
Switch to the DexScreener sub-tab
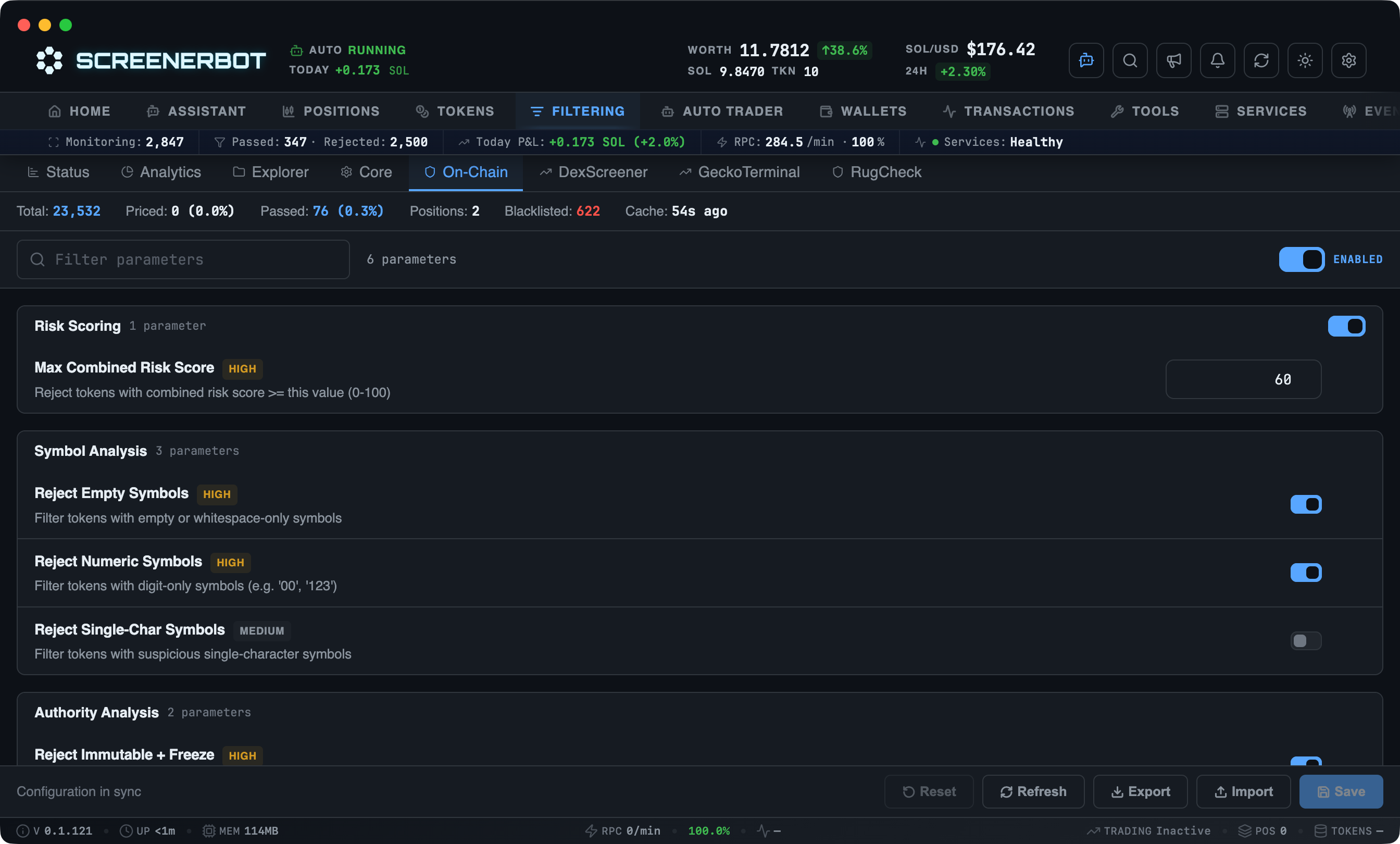pyautogui.click(x=594, y=172)
